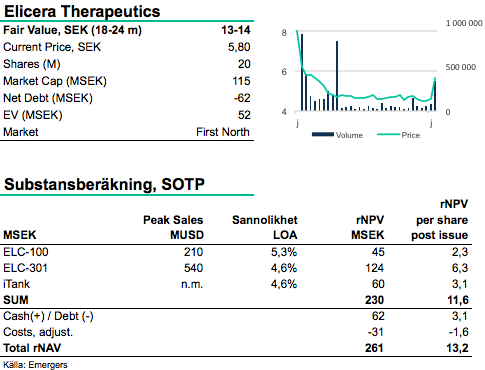Select the Net Debt value -62
The height and width of the screenshot is (370, 485).
(x=242, y=98)
